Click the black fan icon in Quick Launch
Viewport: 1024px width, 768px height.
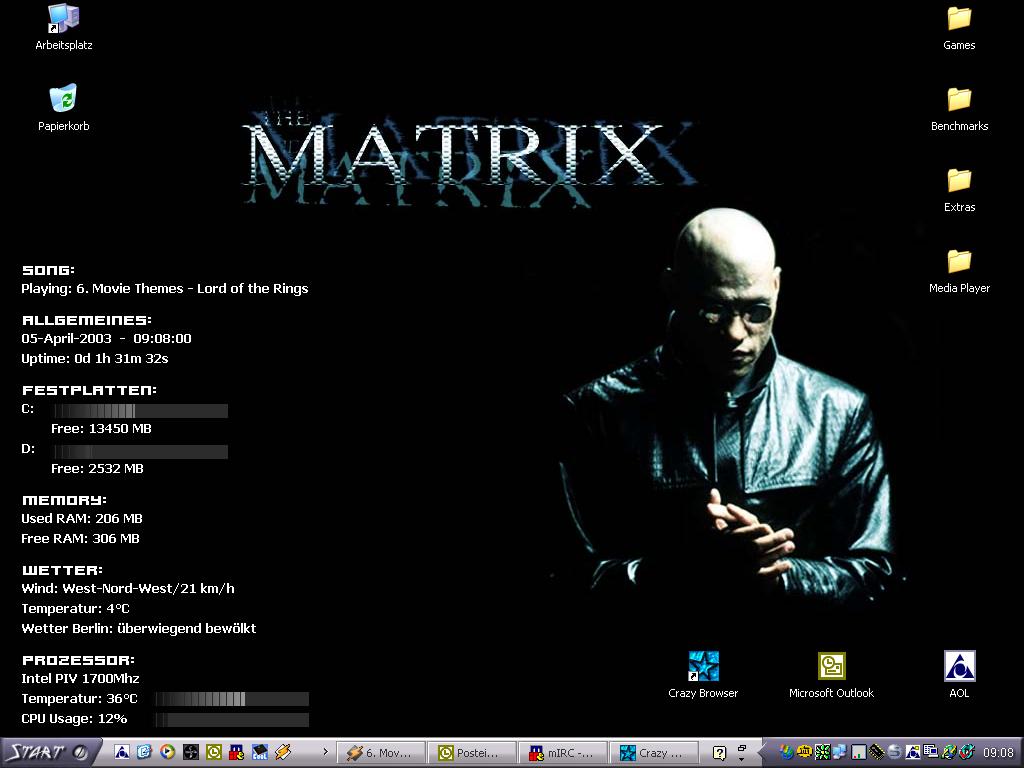click(x=191, y=752)
